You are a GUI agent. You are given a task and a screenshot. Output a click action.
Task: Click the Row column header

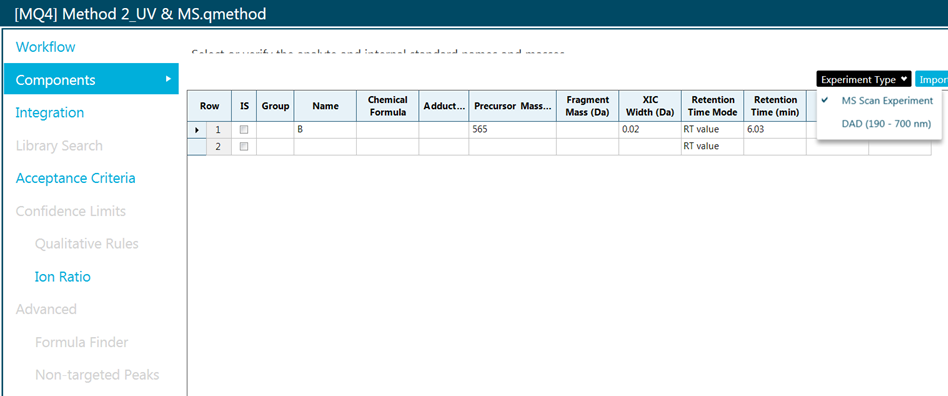coord(210,106)
